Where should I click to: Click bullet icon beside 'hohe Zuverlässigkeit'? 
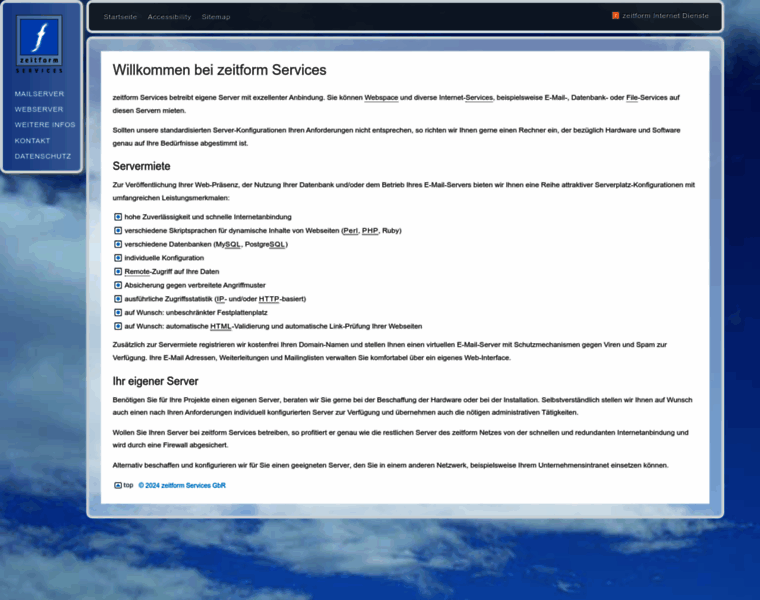118,217
